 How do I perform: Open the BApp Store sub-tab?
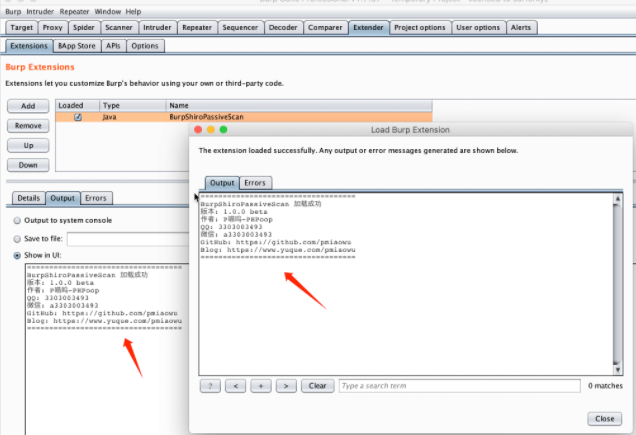(77, 46)
